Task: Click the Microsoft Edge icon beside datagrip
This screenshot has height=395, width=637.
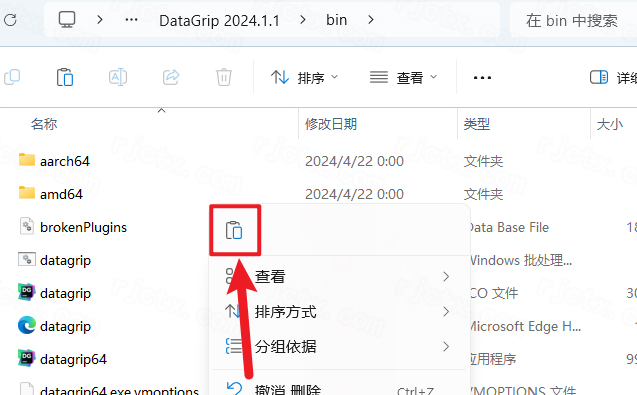Action: (27, 325)
